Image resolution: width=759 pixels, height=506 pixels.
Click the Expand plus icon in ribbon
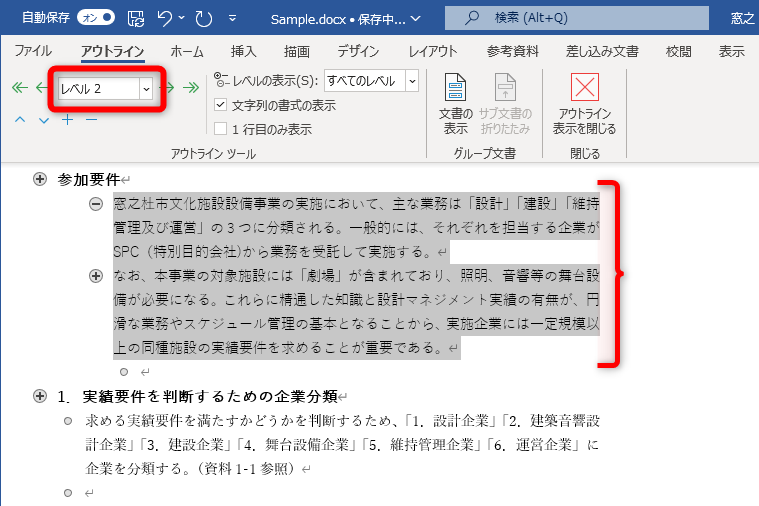(x=67, y=120)
